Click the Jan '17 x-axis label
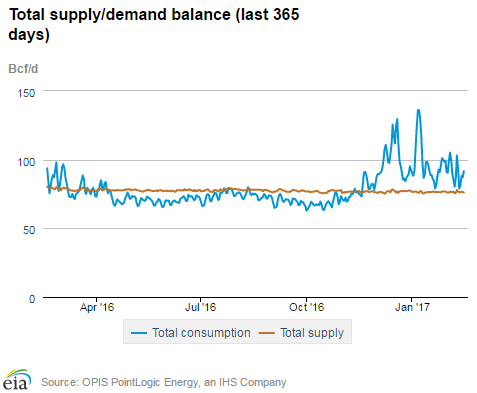This screenshot has height=393, width=477. (x=412, y=307)
